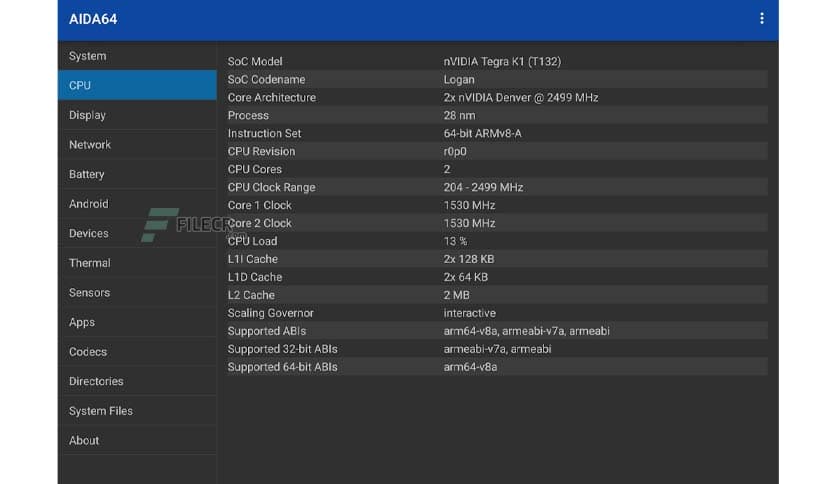Viewport: 836px width, 484px height.
Task: Open the System Files section
Action: (x=137, y=411)
